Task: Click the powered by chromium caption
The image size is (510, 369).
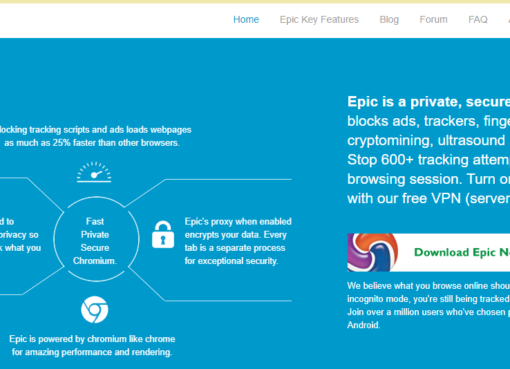Action: [92, 345]
